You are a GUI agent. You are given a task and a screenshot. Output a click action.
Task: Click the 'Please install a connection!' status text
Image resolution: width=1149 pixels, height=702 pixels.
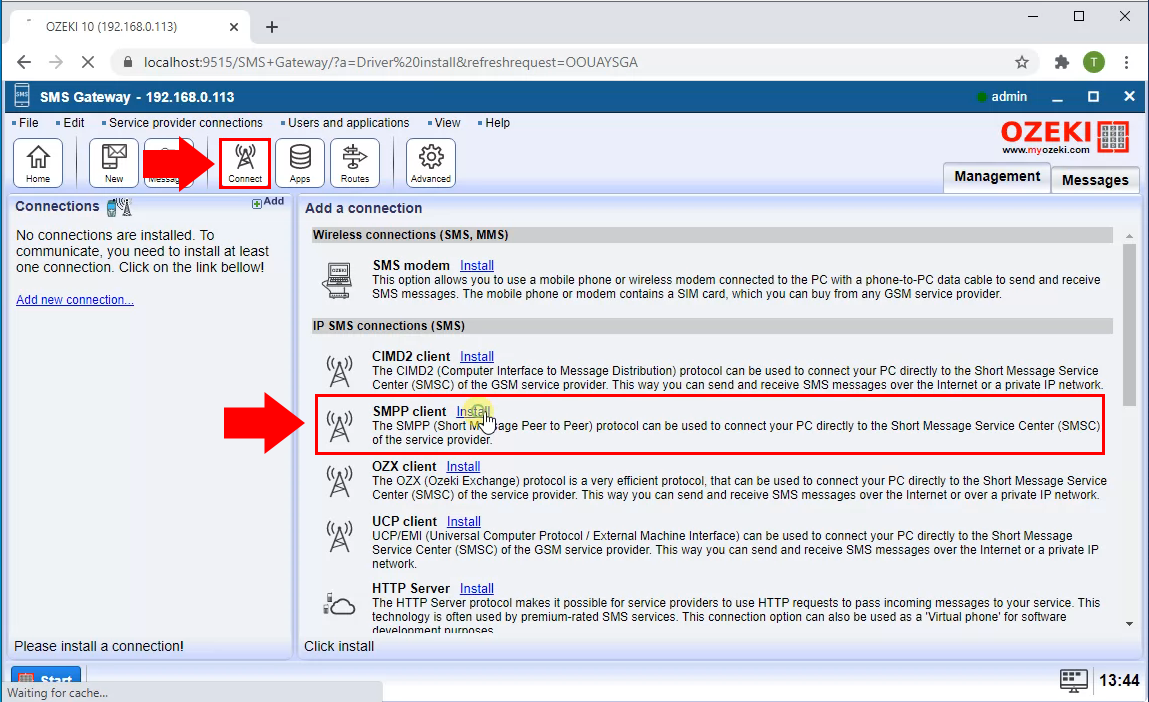coord(99,646)
